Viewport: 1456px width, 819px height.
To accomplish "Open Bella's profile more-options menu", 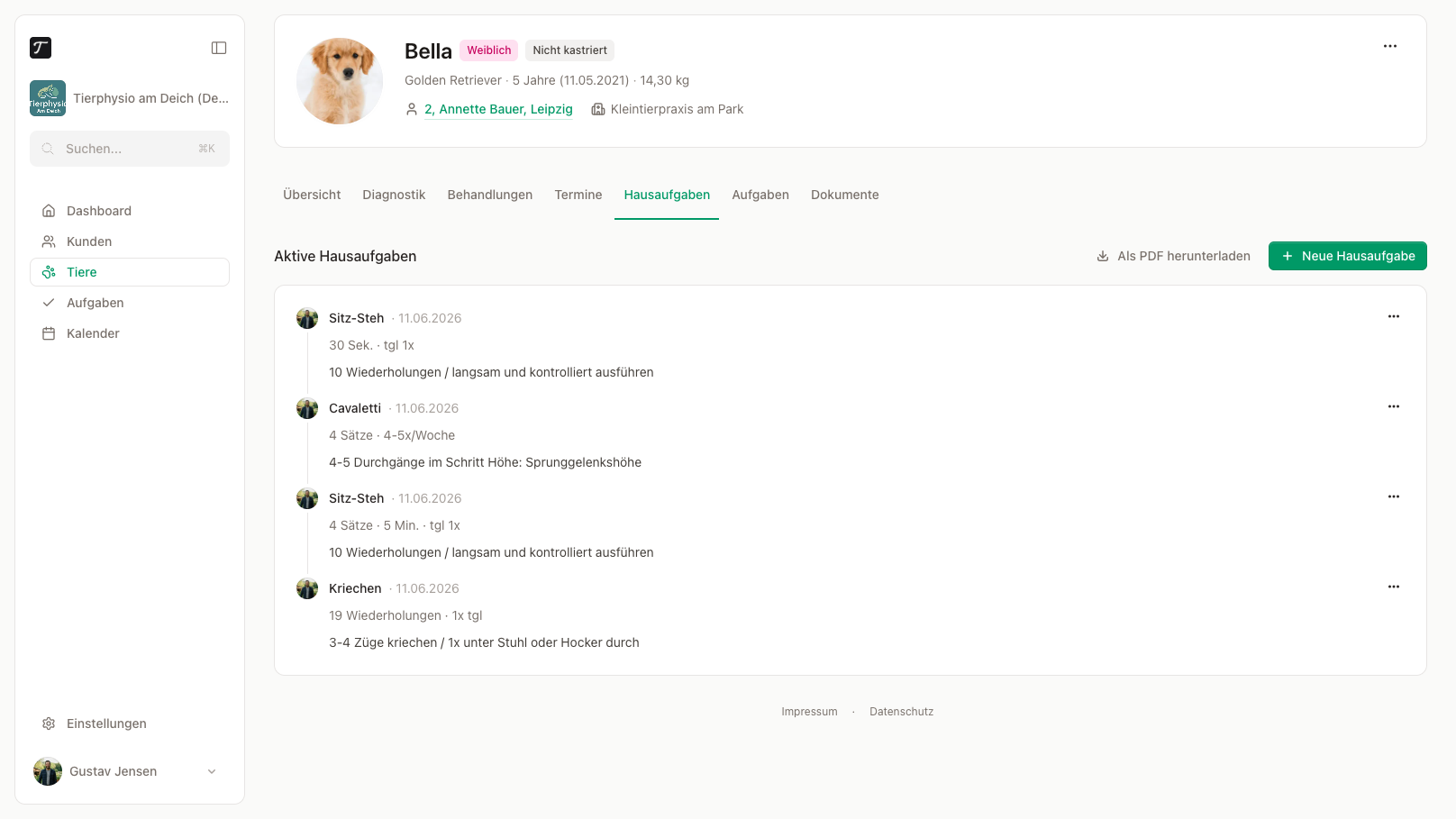I will 1390,46.
